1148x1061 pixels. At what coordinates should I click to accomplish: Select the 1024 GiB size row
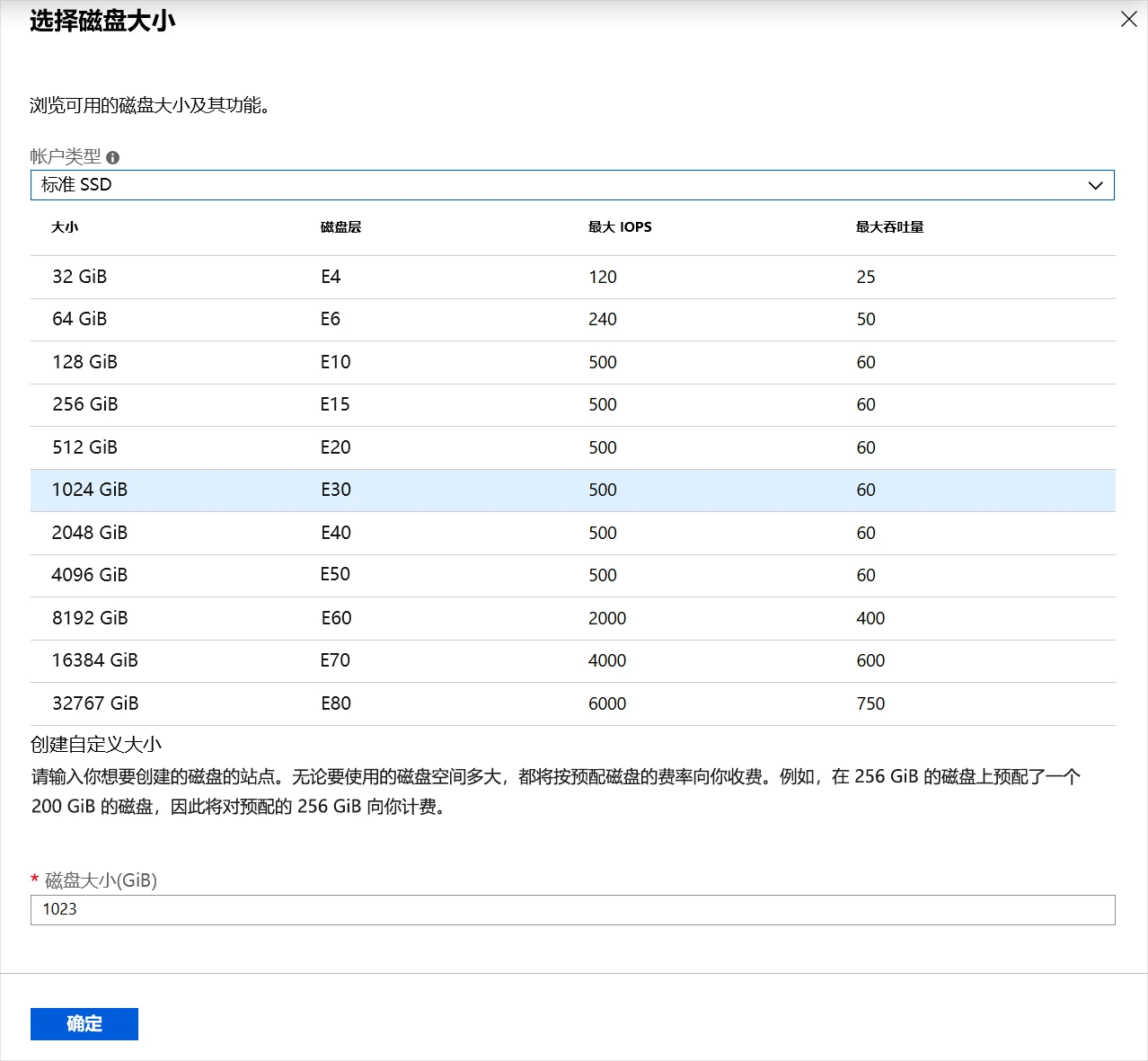[572, 491]
